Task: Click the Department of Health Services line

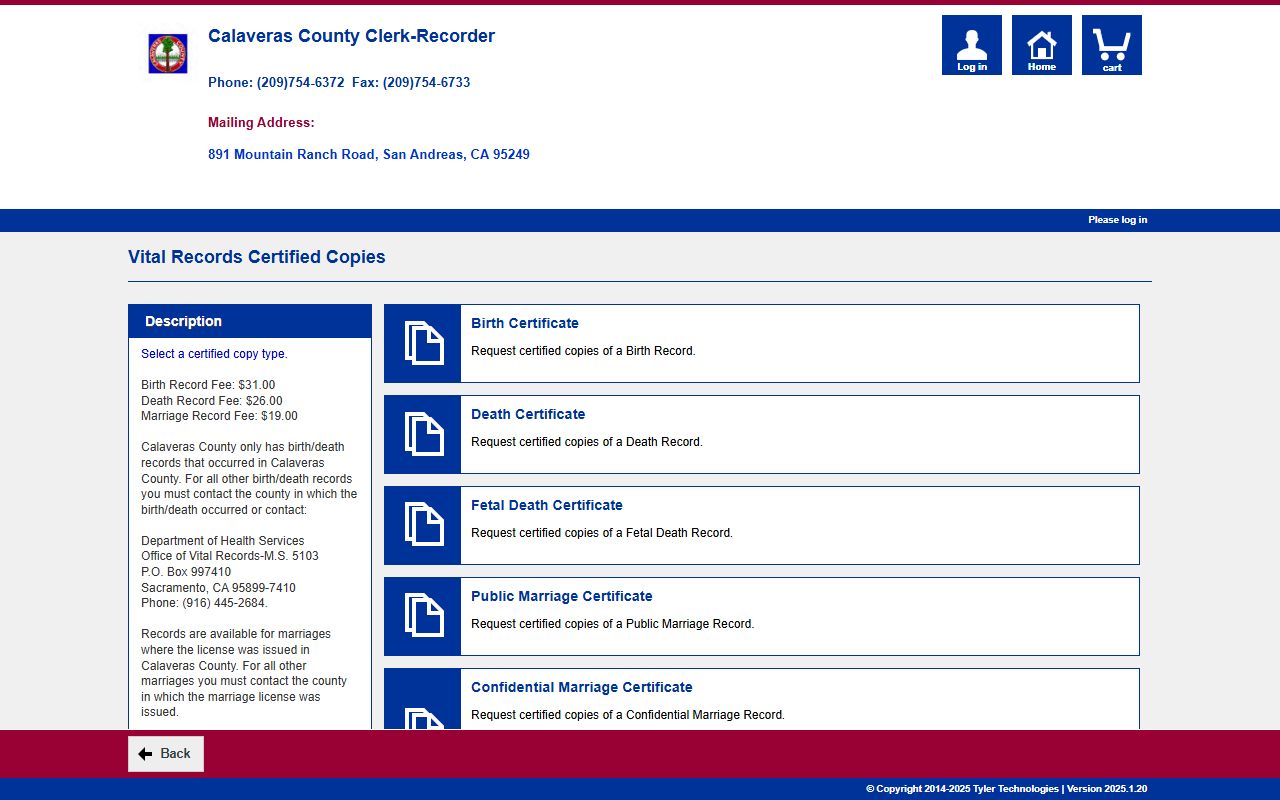Action: [223, 541]
